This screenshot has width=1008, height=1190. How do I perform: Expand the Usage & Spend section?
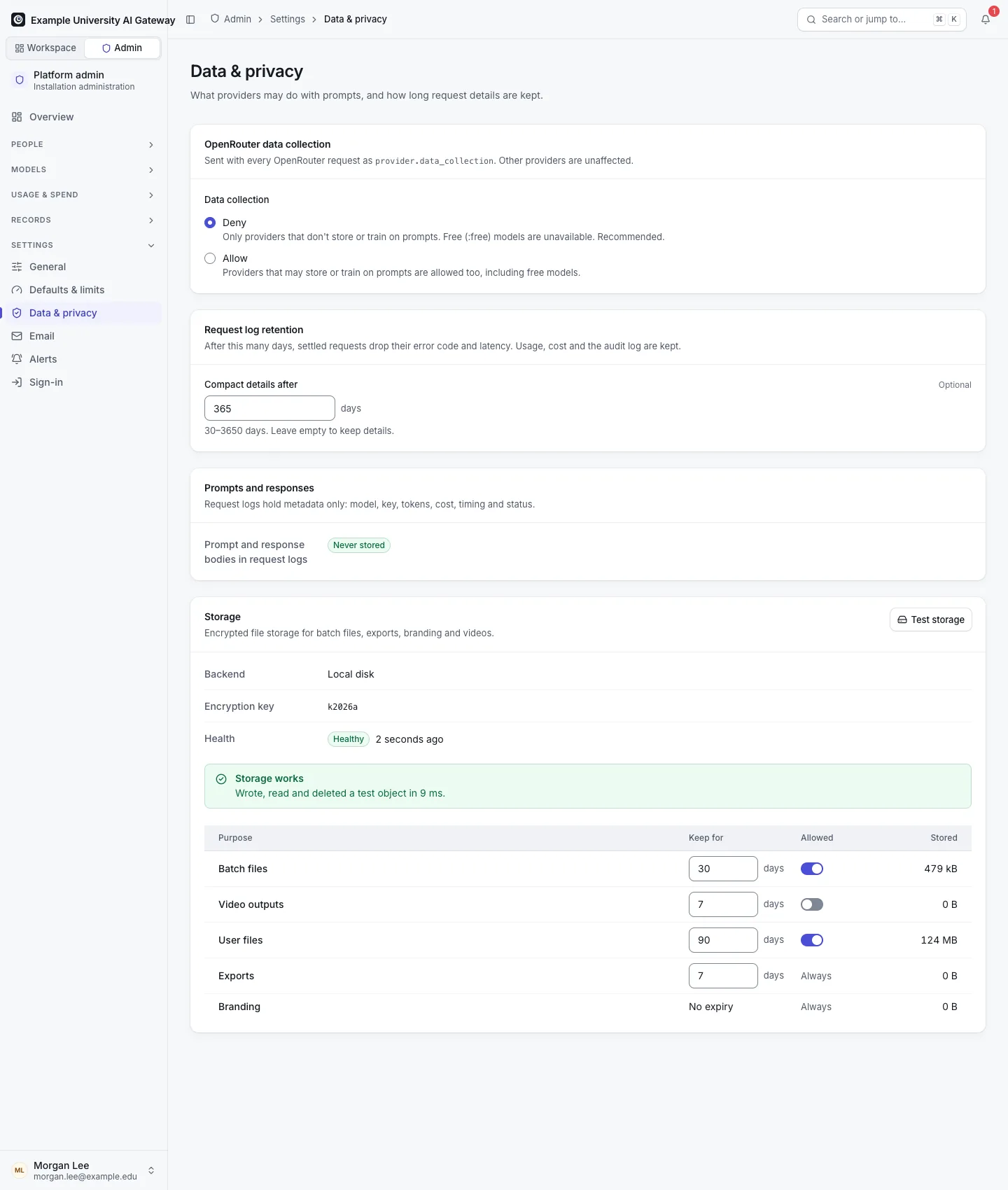coord(83,195)
